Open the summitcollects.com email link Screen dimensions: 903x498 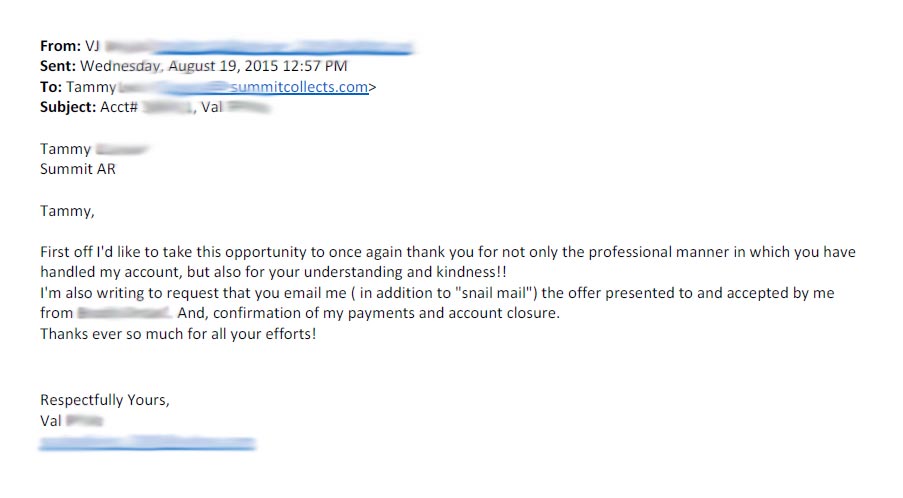coord(299,87)
